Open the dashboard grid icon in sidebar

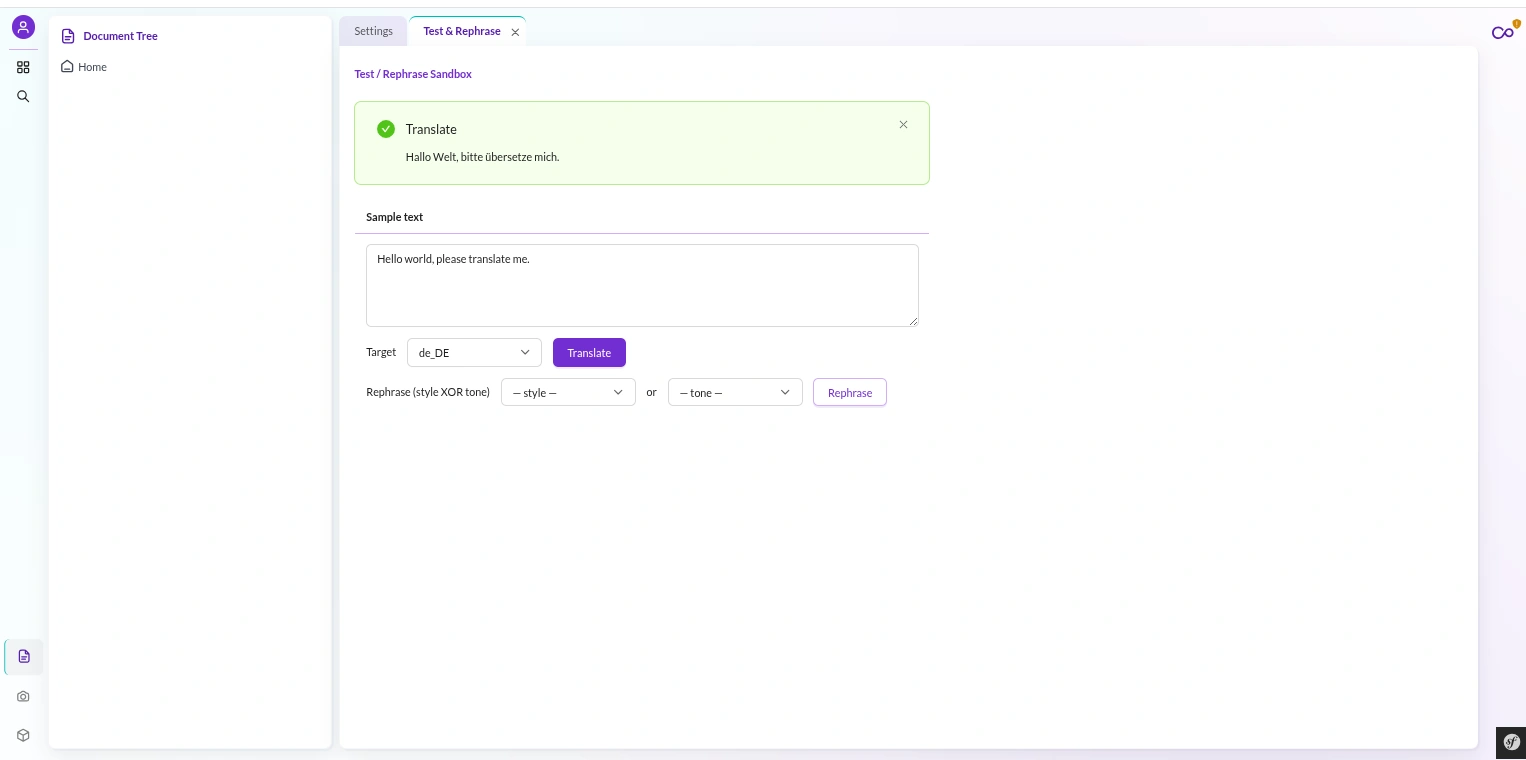click(23, 67)
